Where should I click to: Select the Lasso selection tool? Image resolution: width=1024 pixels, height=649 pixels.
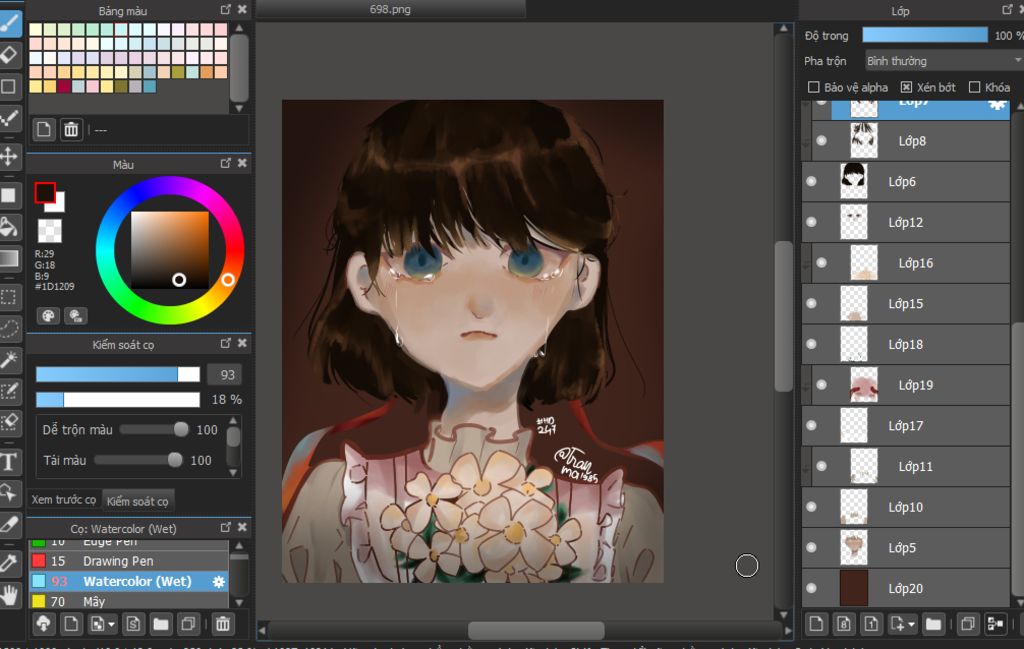pos(9,328)
